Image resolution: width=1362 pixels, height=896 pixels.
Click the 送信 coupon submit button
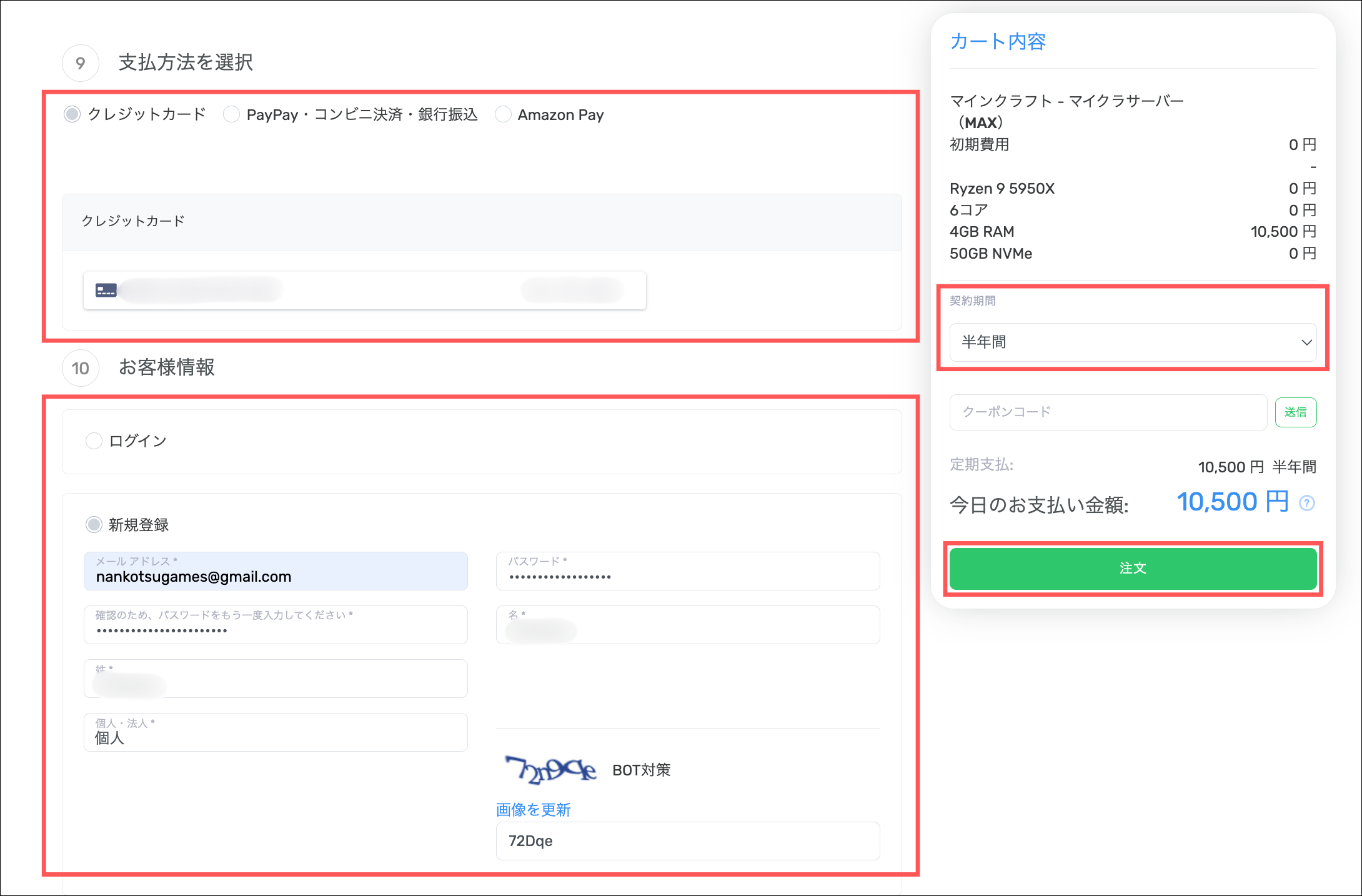[x=1295, y=412]
